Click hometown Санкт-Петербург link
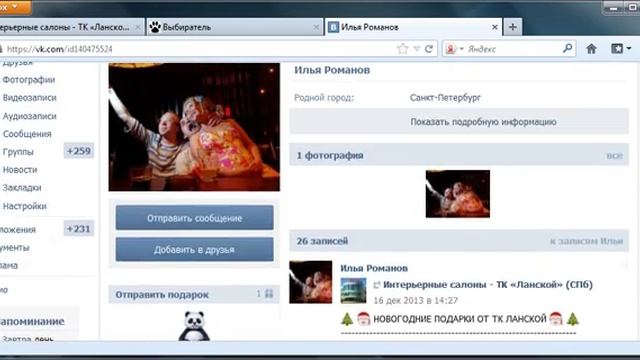 click(445, 98)
